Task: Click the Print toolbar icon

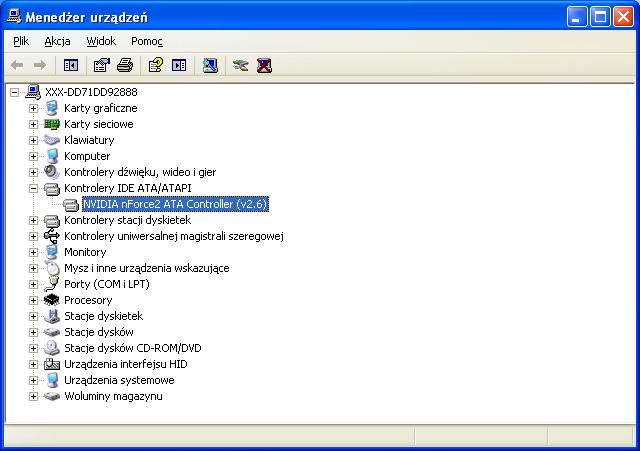Action: (125, 65)
